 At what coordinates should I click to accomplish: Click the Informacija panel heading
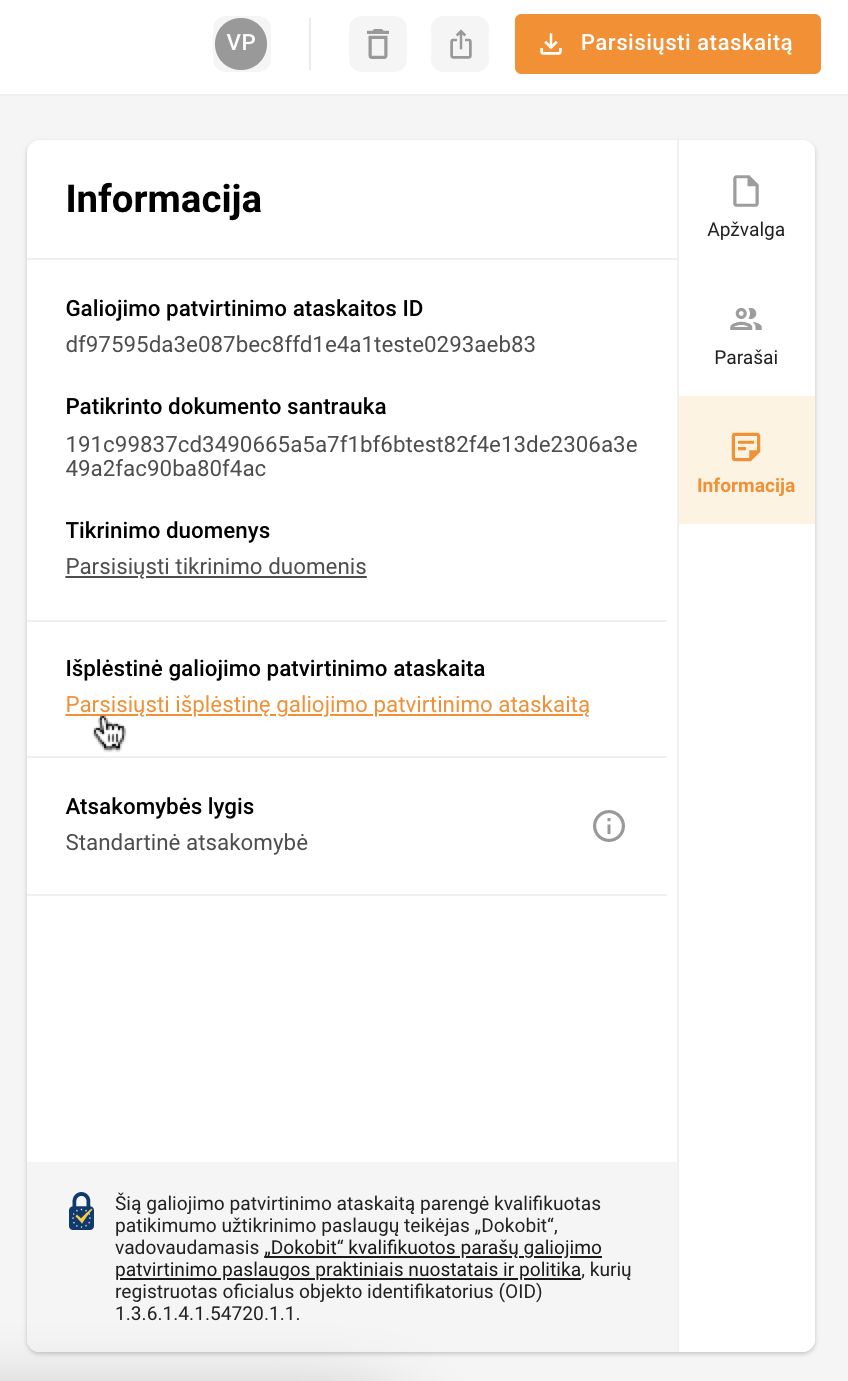(164, 199)
